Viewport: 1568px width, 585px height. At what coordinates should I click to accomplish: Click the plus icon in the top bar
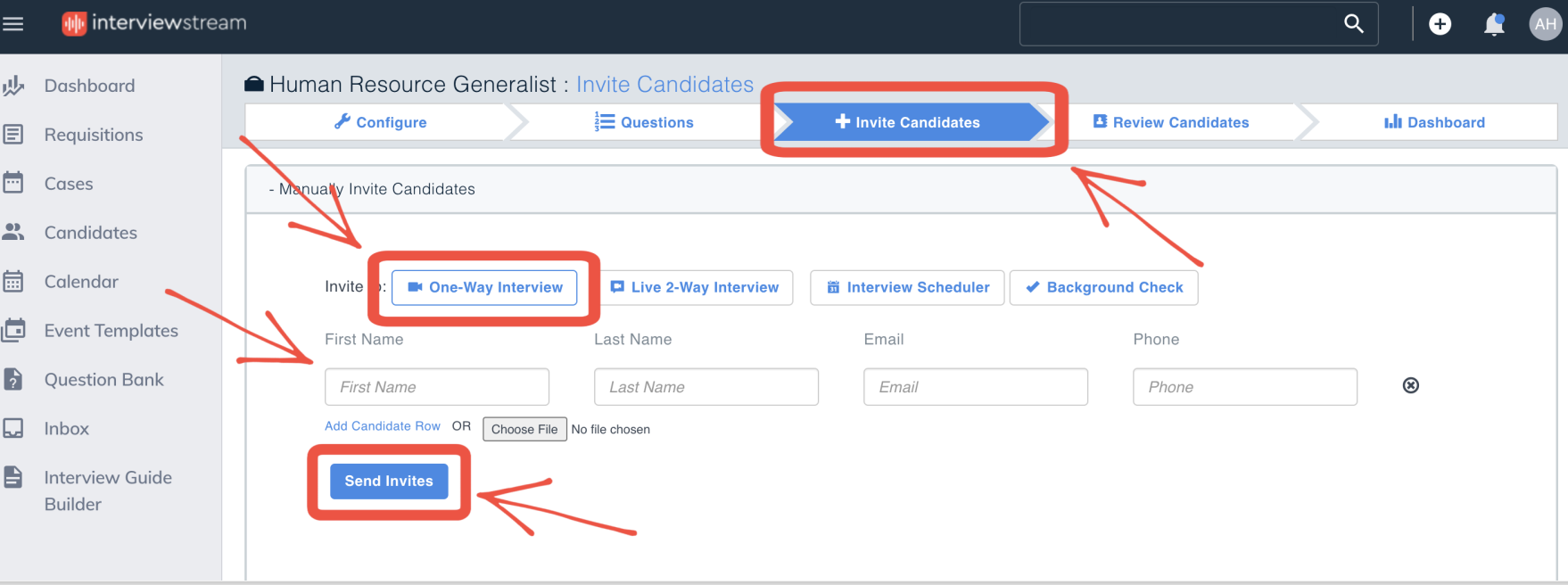1440,24
